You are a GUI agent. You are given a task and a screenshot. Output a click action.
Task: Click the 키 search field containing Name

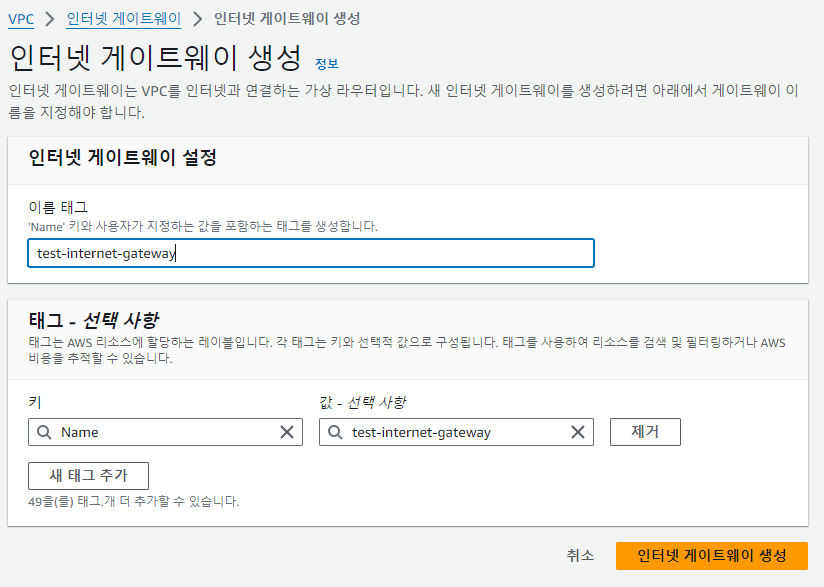click(x=166, y=432)
